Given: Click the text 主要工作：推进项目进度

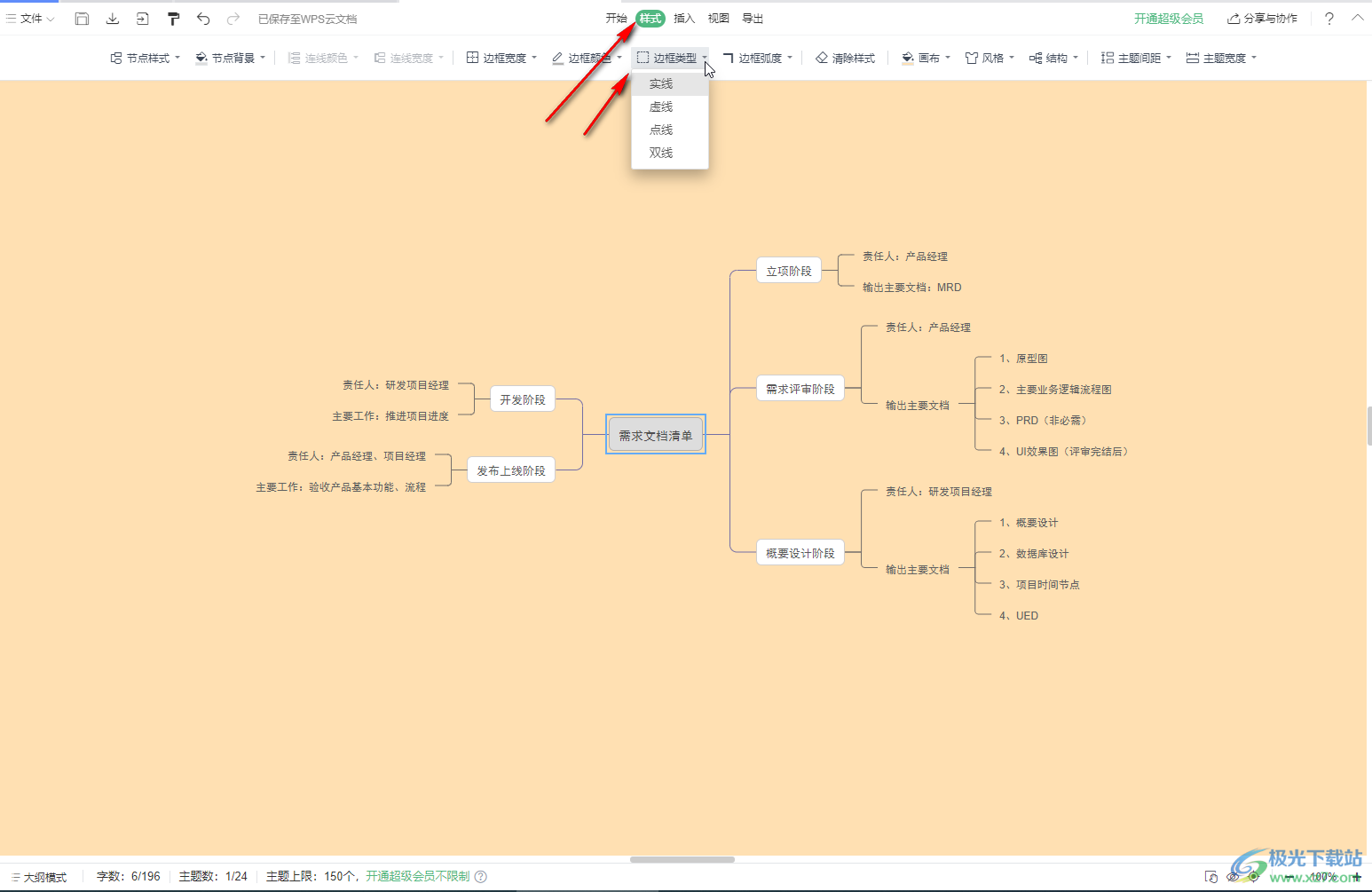Looking at the screenshot, I should coord(390,416).
